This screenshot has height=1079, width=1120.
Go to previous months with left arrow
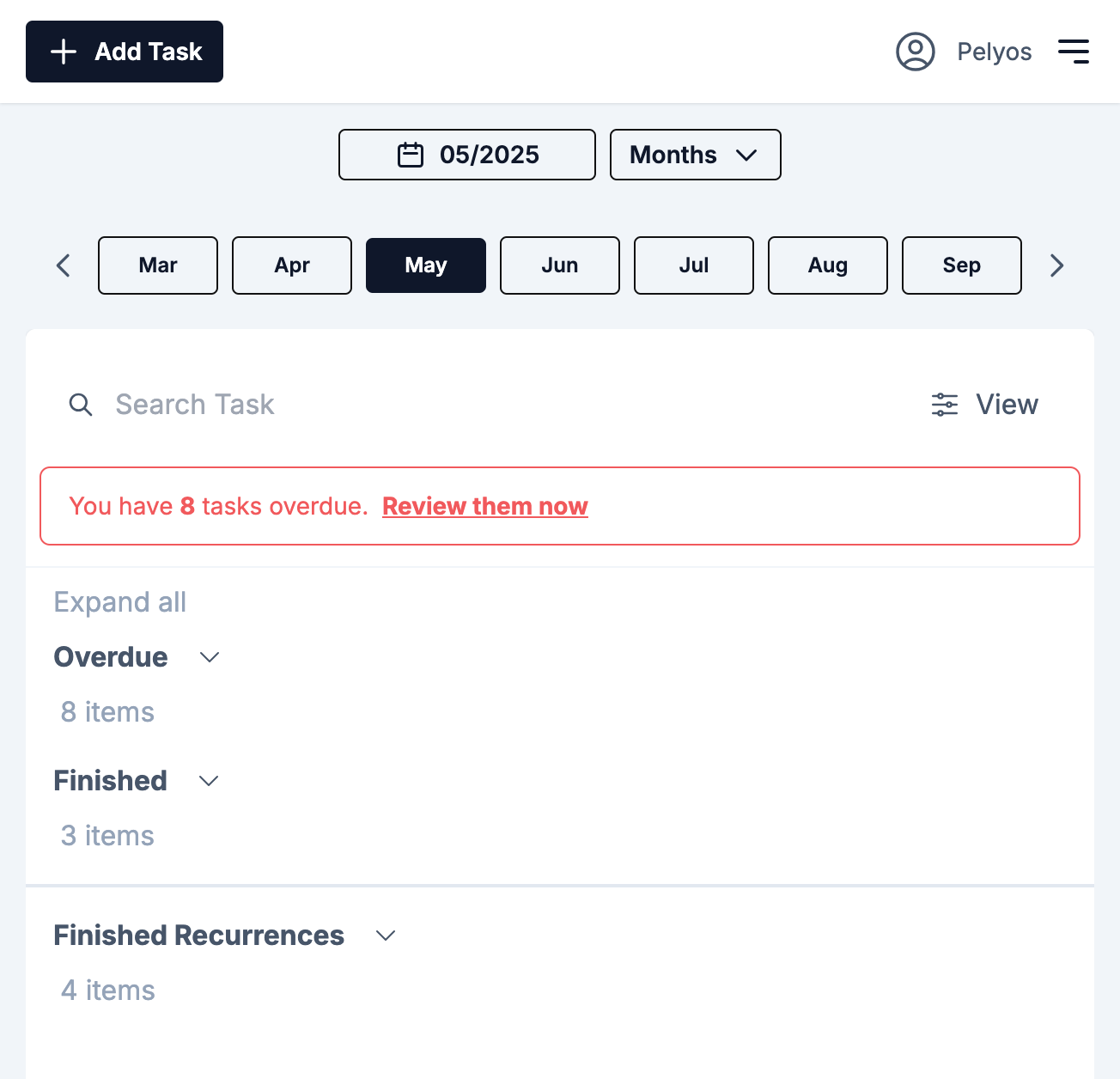pyautogui.click(x=63, y=265)
